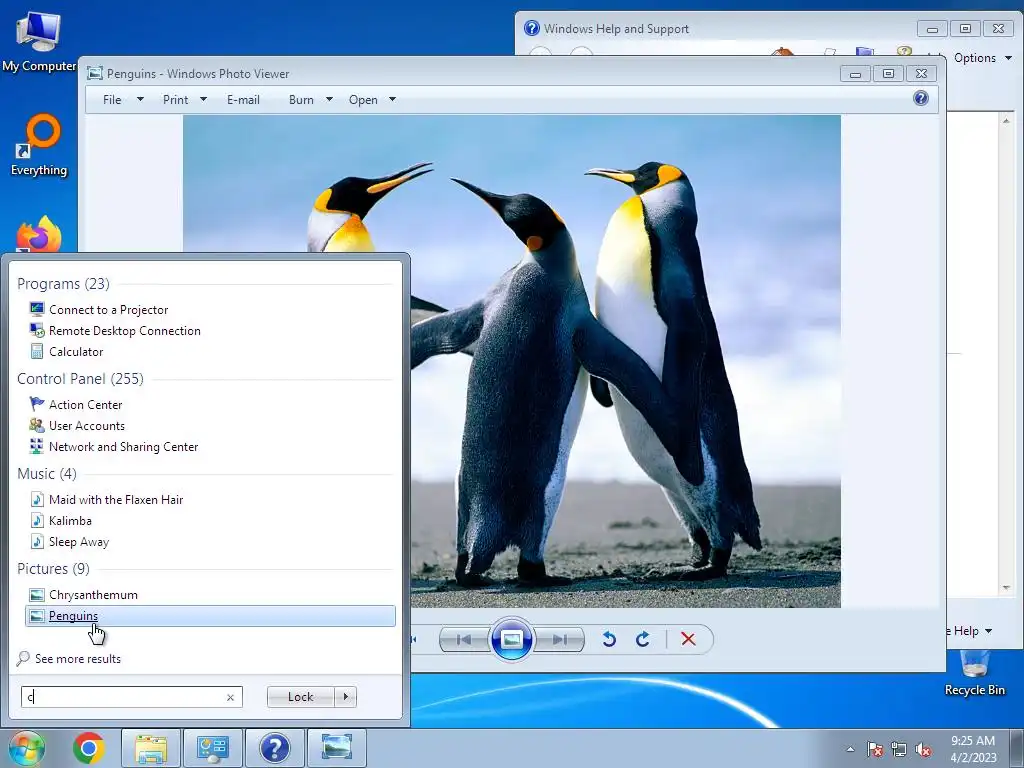
Task: Open the Burn menu in Photo Viewer
Action: (311, 100)
